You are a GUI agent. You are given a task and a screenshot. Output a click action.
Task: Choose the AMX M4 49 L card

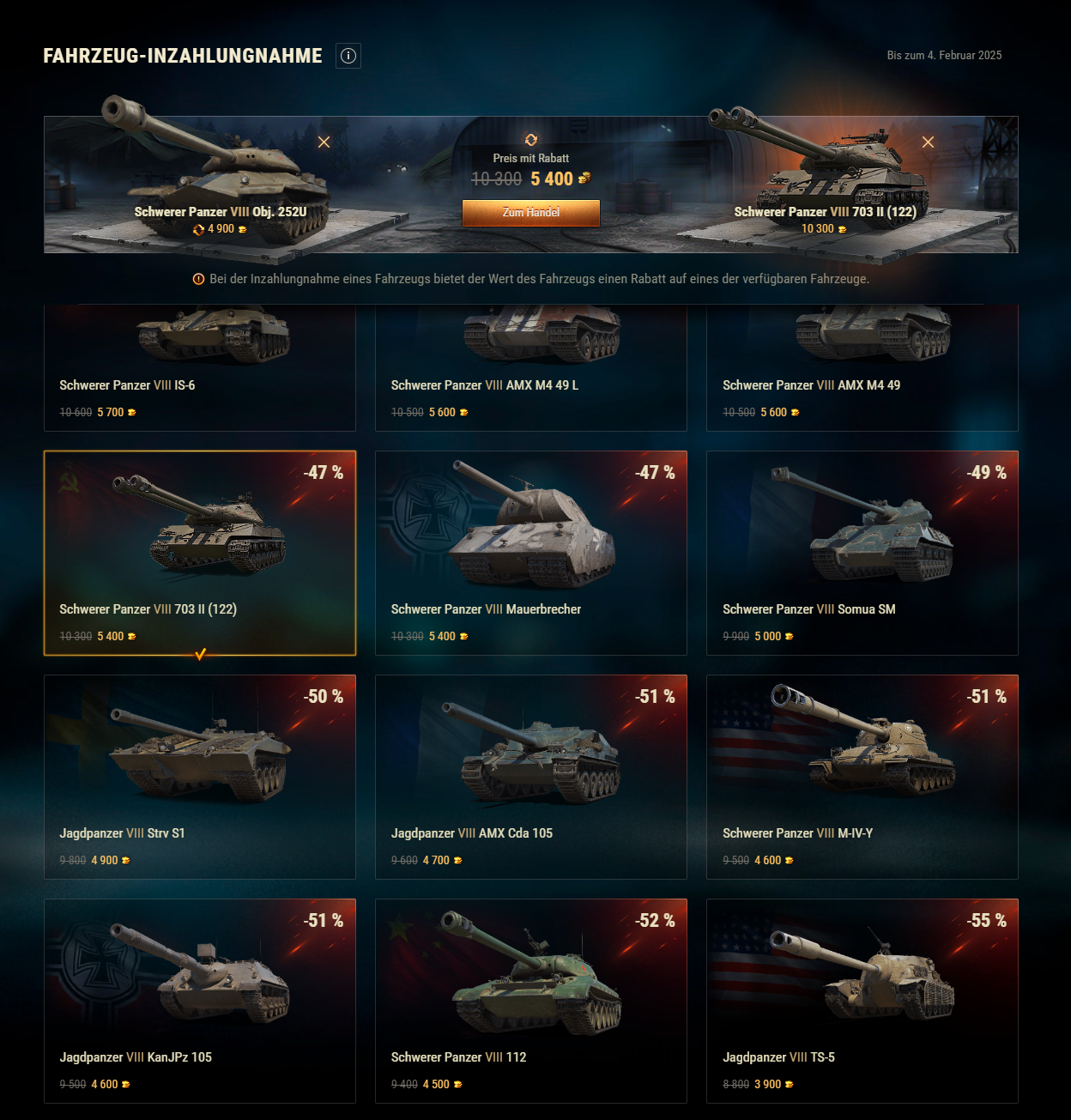[531, 367]
